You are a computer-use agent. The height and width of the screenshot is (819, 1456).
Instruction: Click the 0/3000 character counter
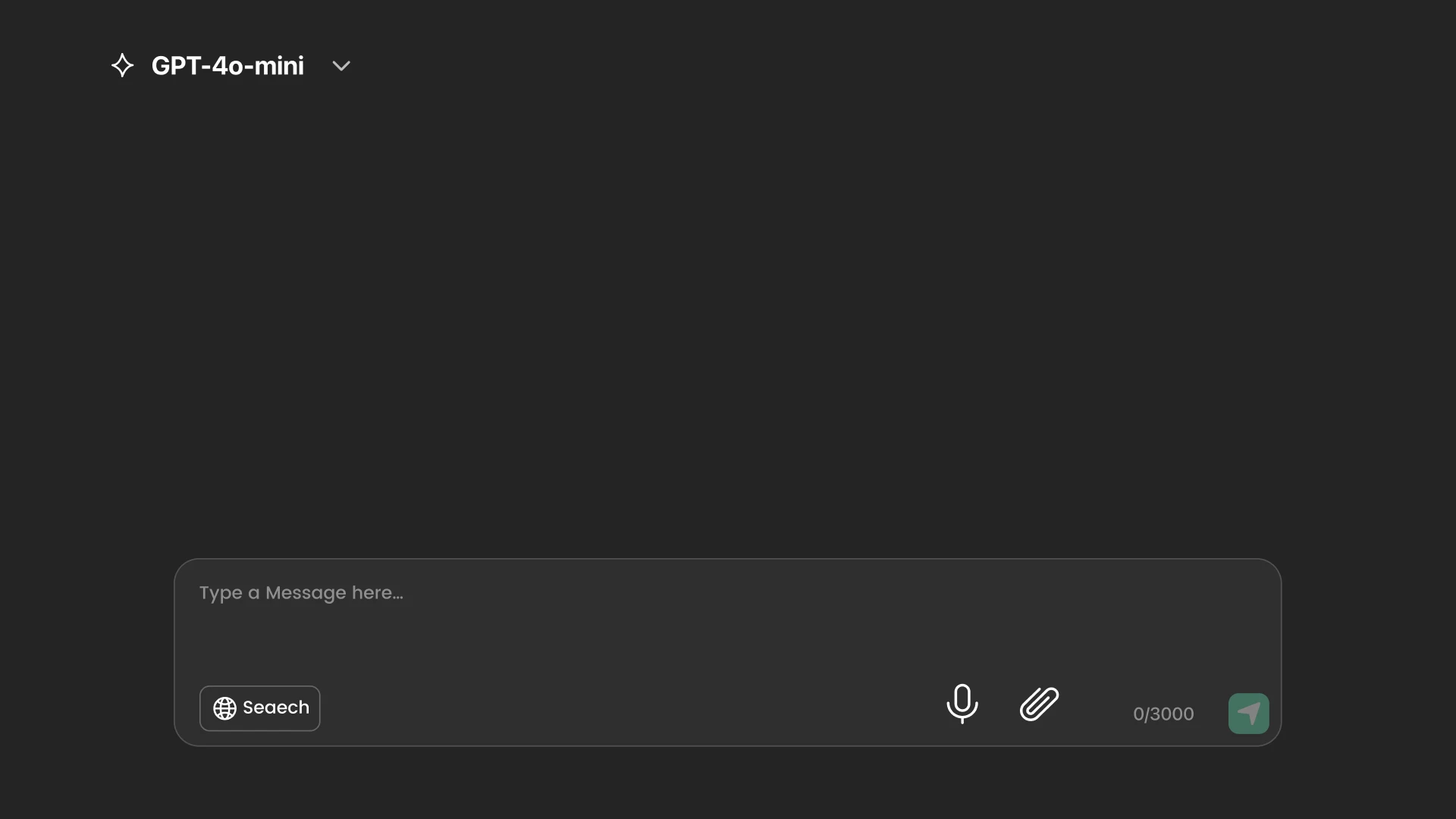[1163, 714]
